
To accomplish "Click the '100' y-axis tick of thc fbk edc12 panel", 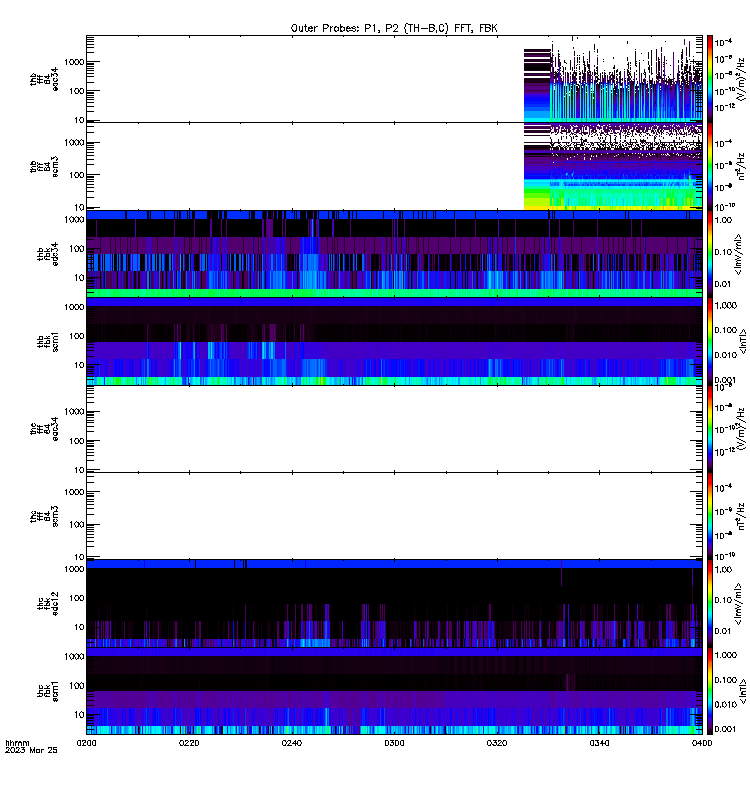I will (77, 598).
